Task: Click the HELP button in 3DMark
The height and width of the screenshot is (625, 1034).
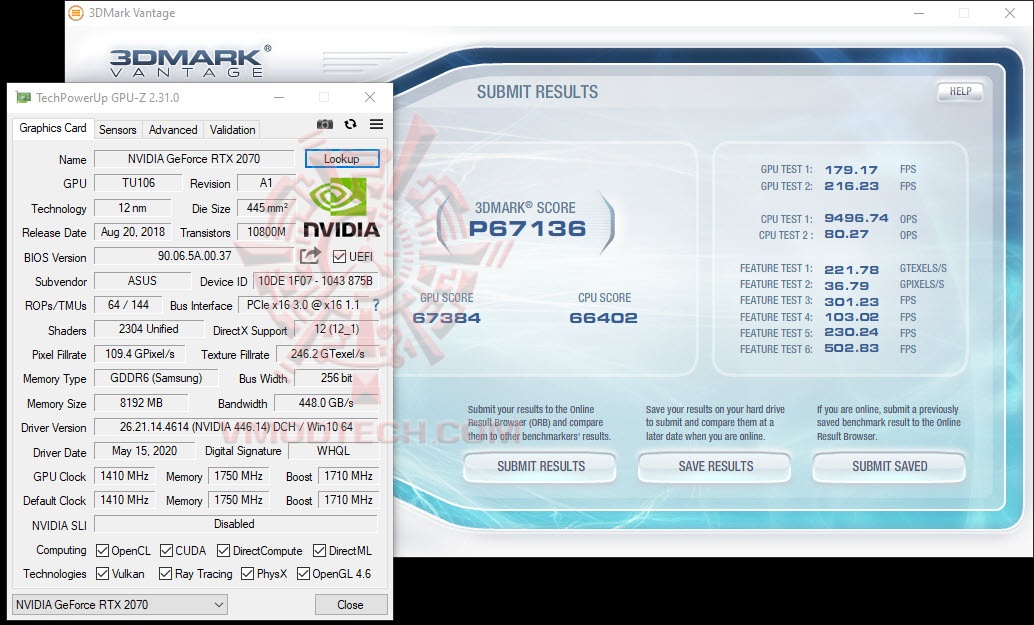Action: (x=960, y=92)
